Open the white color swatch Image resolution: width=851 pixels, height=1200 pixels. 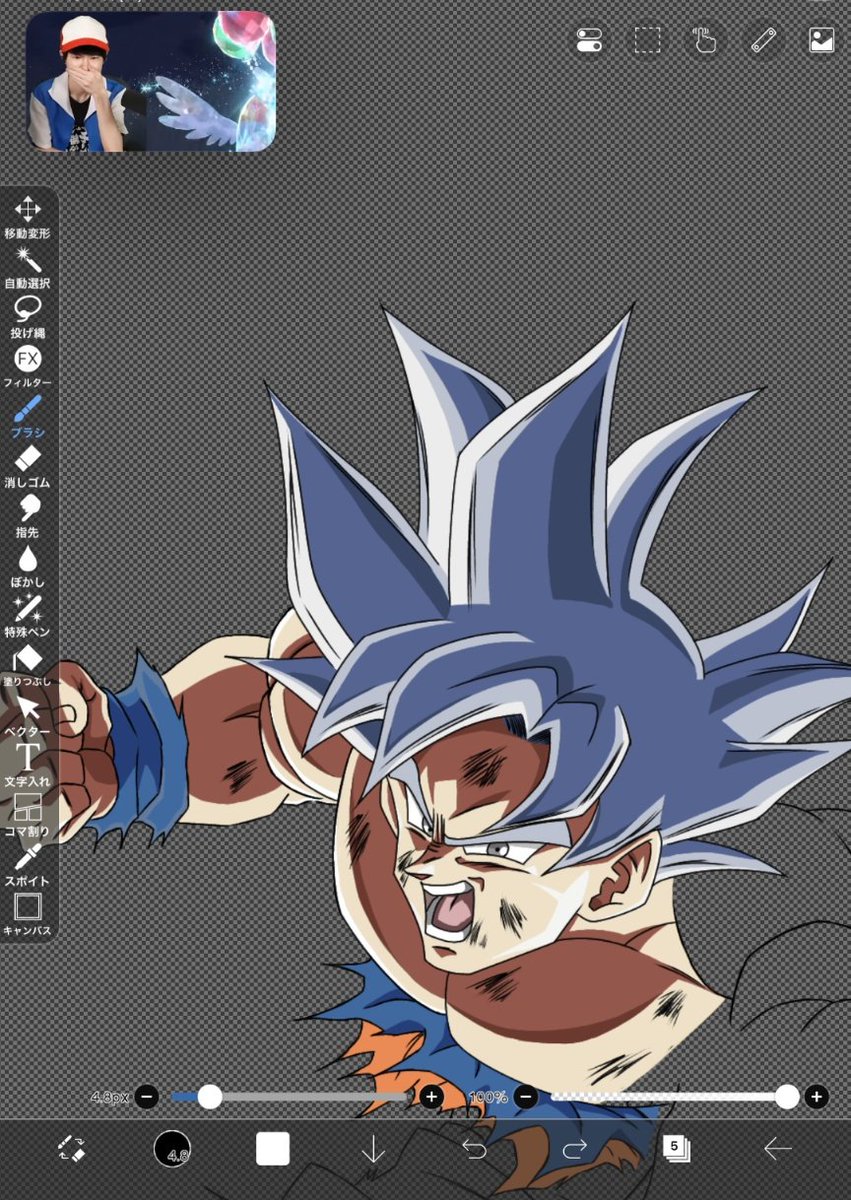click(273, 1149)
